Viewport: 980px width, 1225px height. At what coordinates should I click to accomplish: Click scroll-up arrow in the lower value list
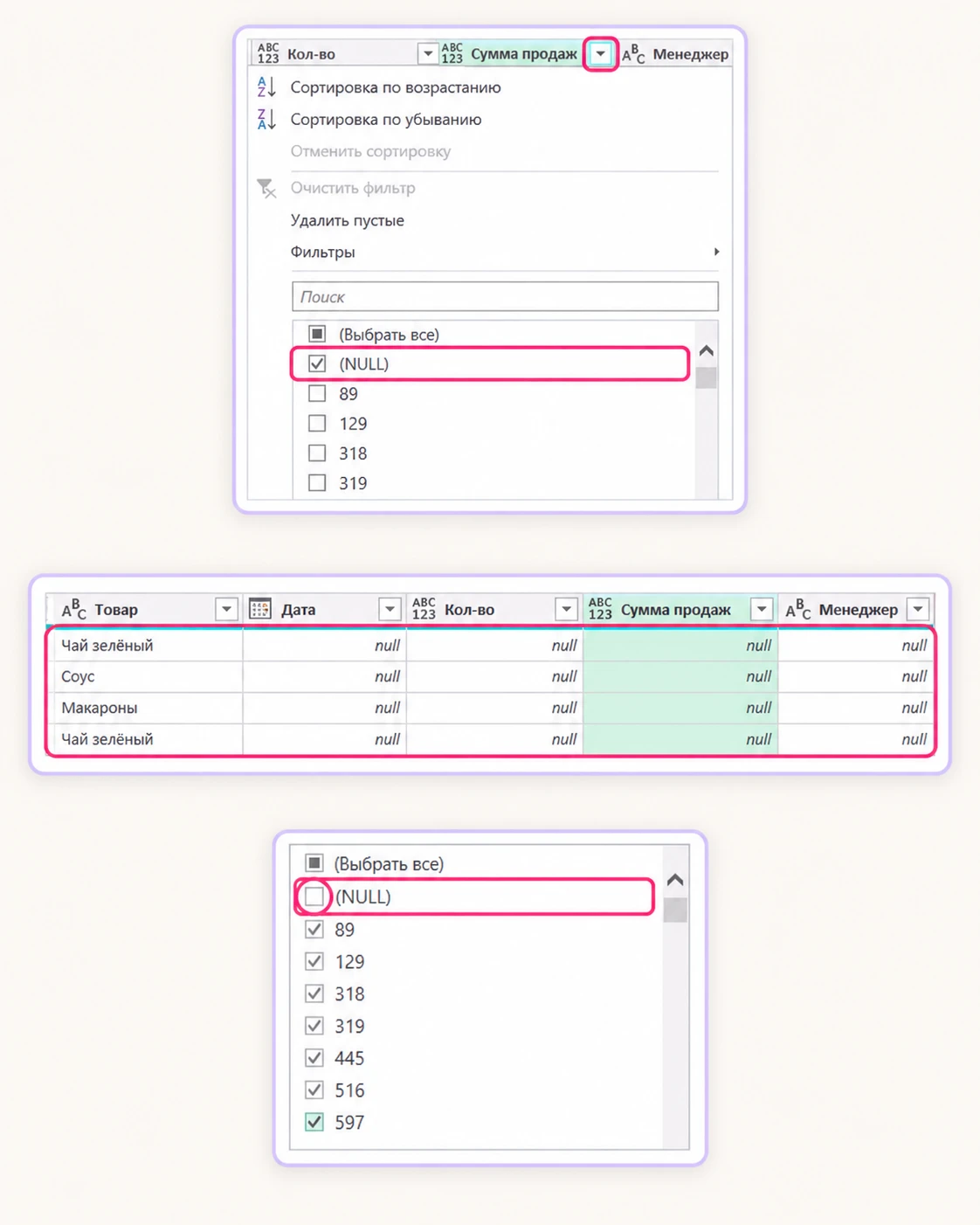[x=675, y=880]
